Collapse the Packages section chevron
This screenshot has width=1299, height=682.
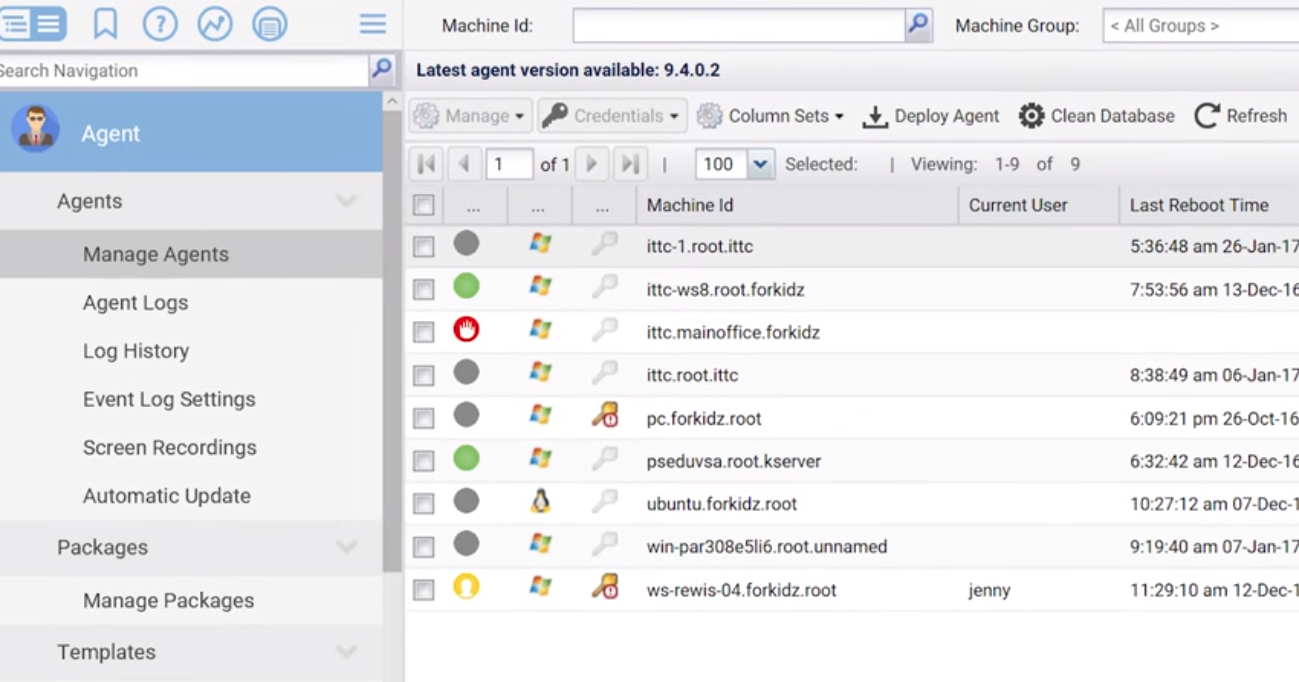point(346,547)
